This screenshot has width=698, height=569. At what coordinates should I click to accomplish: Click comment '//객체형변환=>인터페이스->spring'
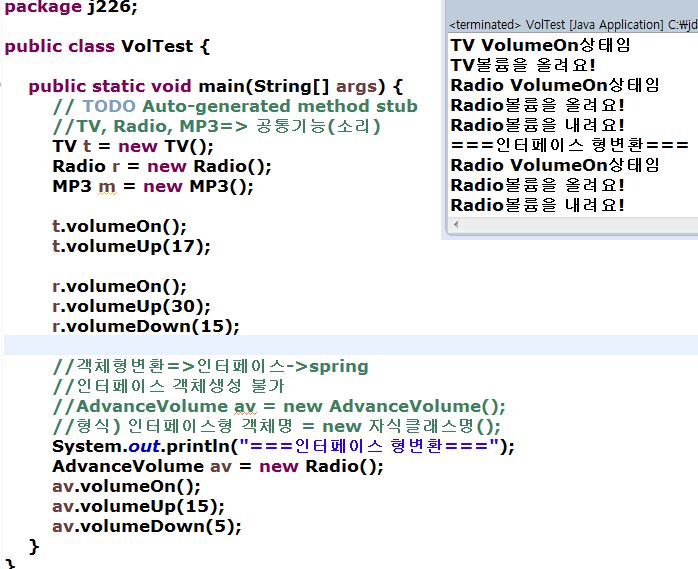[x=210, y=366]
